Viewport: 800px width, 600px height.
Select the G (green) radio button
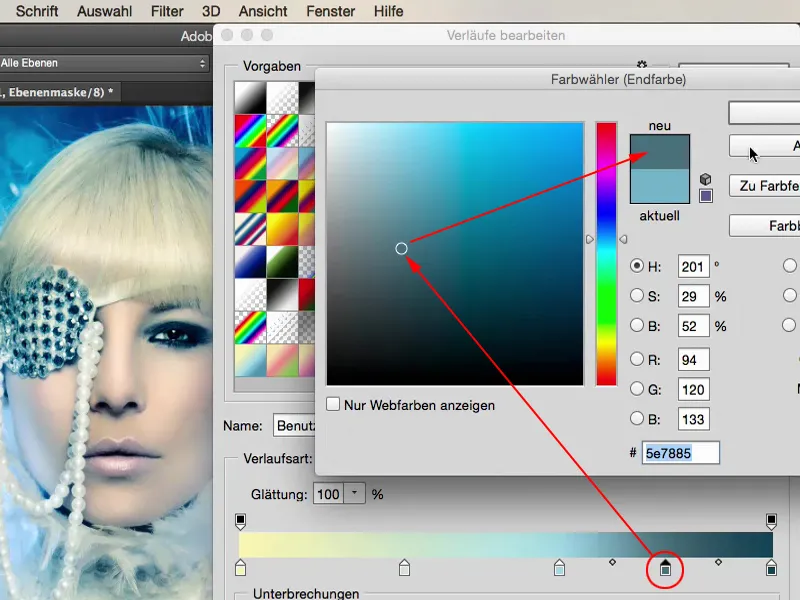[637, 389]
